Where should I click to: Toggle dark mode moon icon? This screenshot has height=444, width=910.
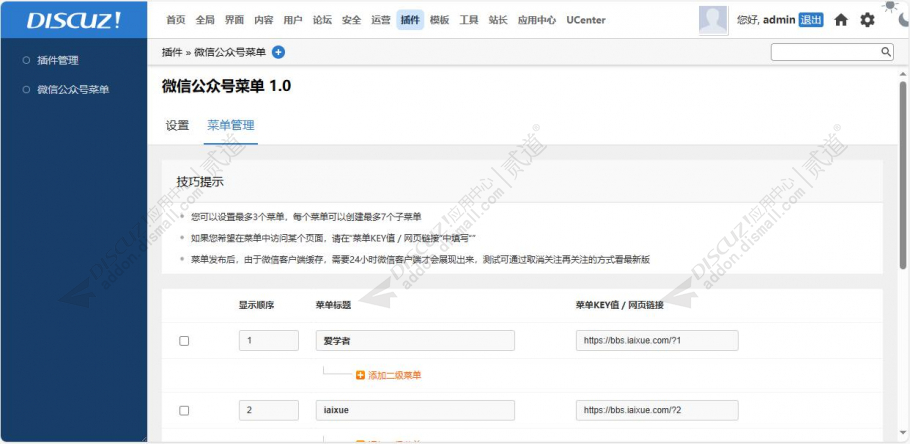904,20
